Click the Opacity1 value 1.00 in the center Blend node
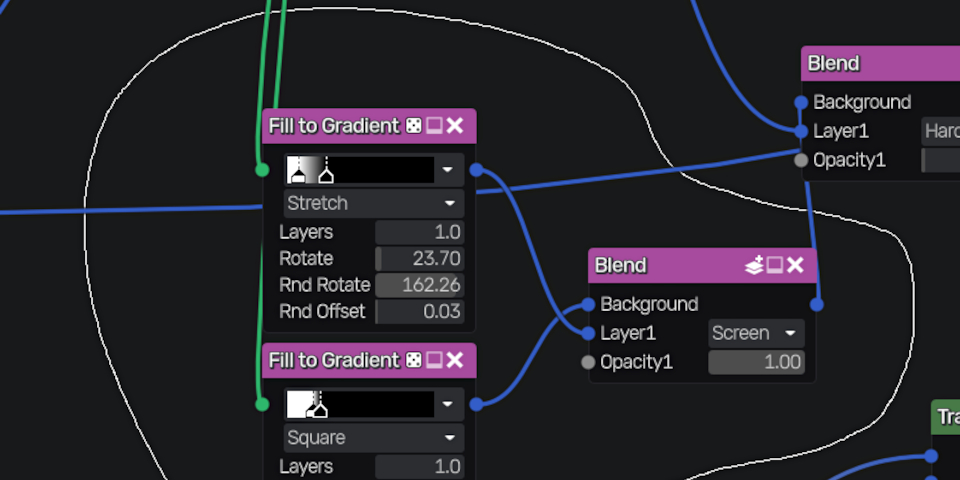The image size is (960, 480). click(x=756, y=362)
